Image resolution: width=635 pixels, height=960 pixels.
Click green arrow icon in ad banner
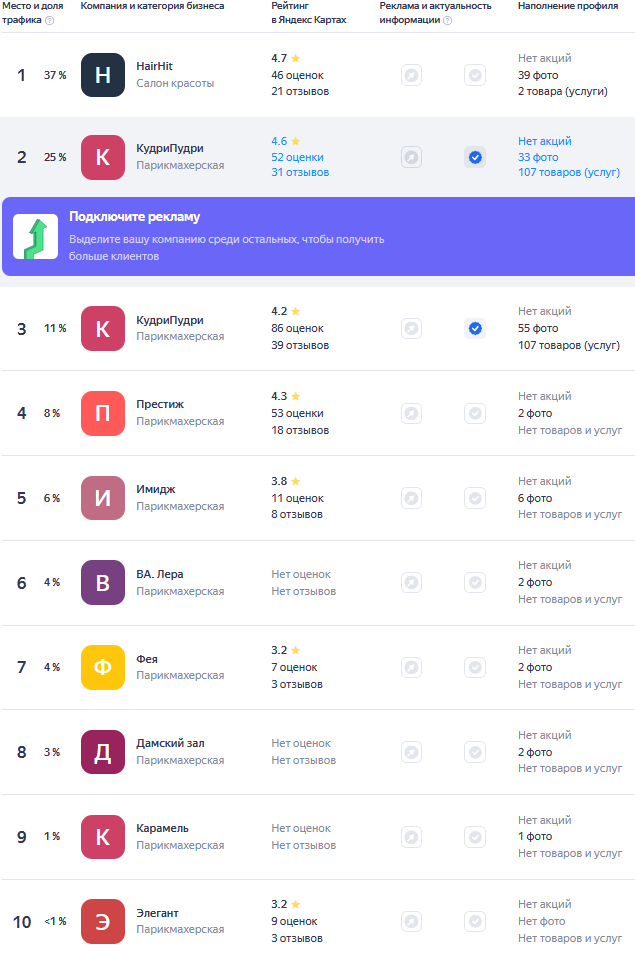36,236
